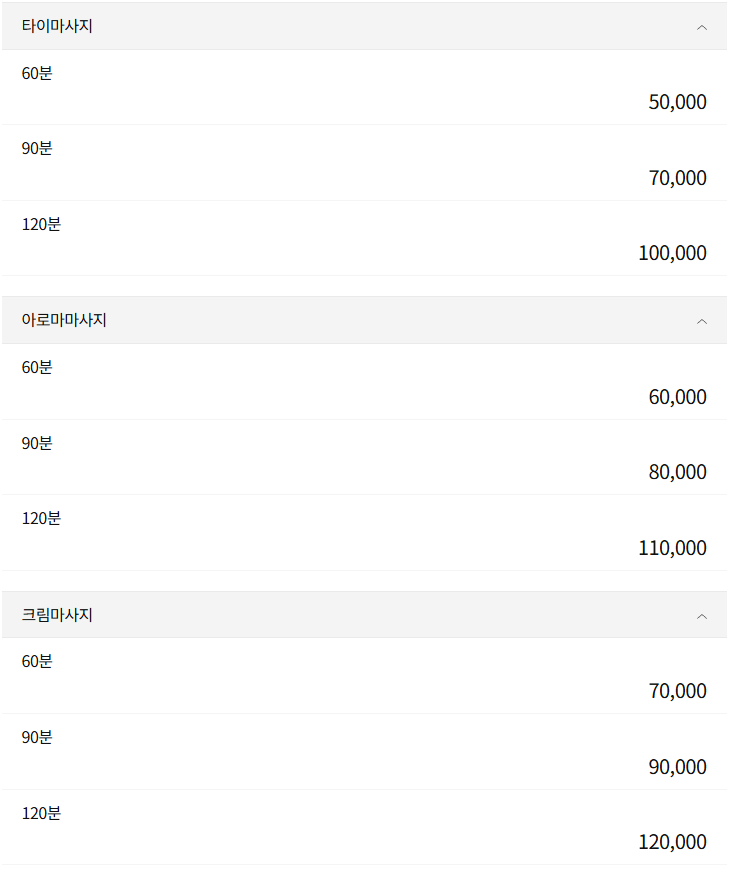The height and width of the screenshot is (872, 731).
Task: Select the 90분 option under 타이마사지
Action: point(37,148)
